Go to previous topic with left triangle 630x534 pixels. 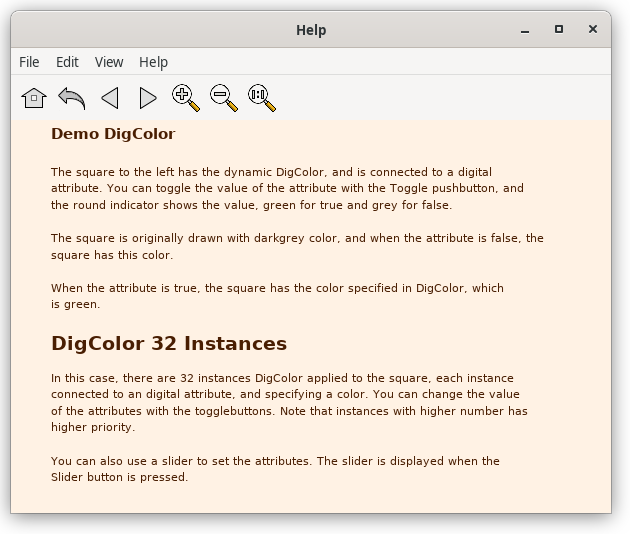tap(110, 98)
